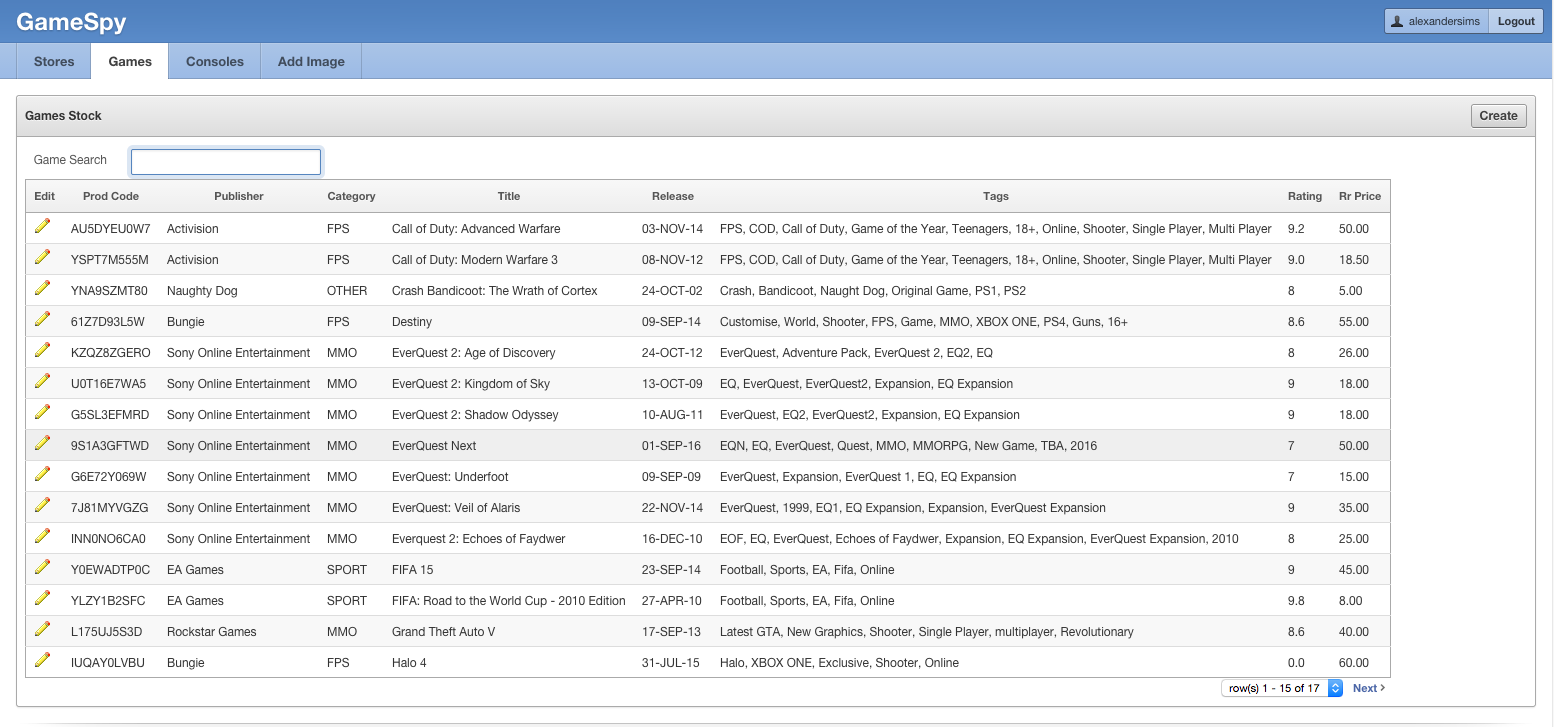
Task: Click the Games Stock panel heading
Action: pos(64,116)
